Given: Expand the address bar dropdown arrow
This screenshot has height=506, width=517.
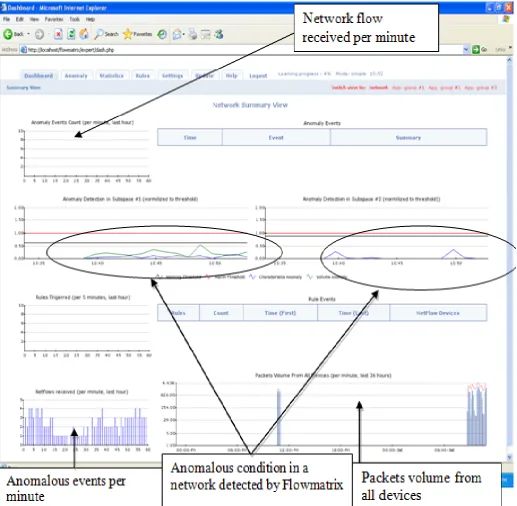Looking at the screenshot, I should click(466, 49).
